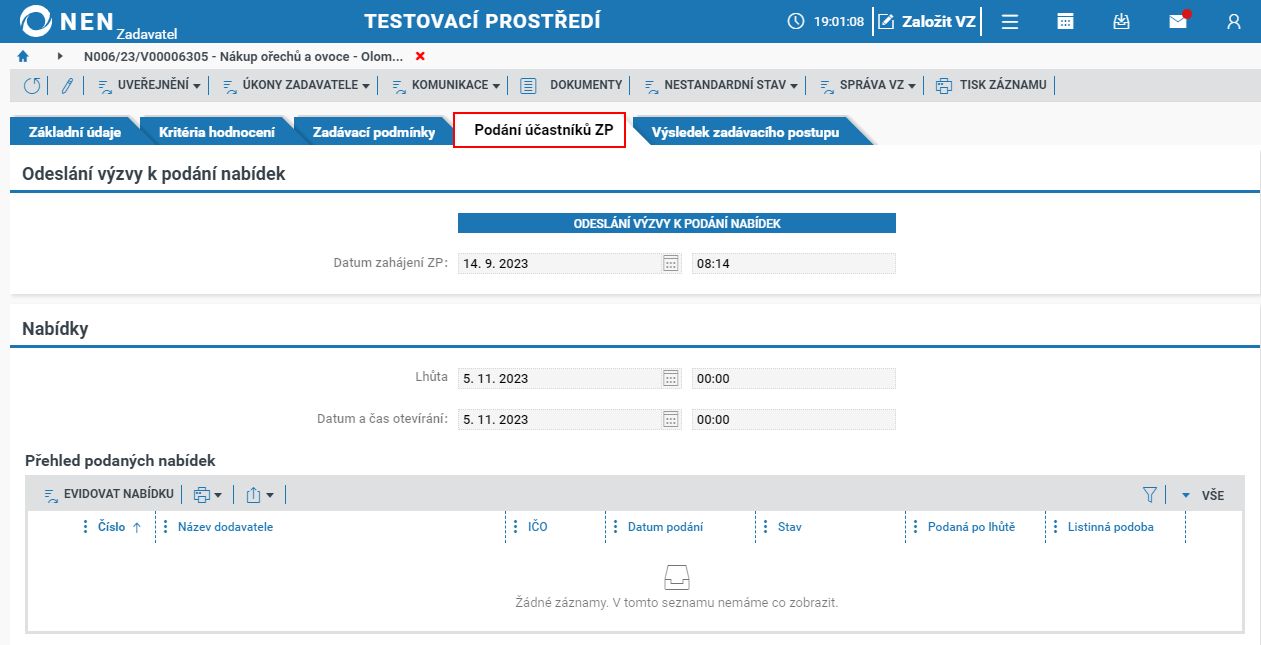Open column menu dots for Číslo
This screenshot has width=1261, height=645.
(x=85, y=527)
